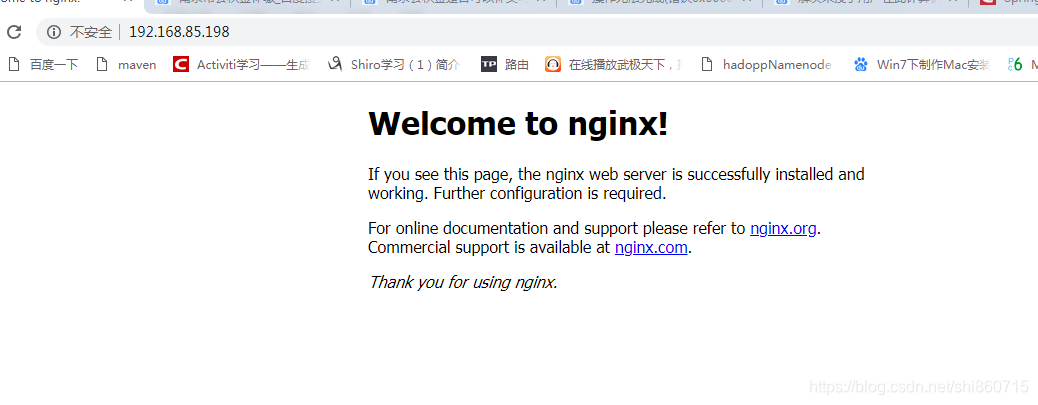Click the 'Commercial support is available at' text
This screenshot has height=405, width=1038.
489,248
